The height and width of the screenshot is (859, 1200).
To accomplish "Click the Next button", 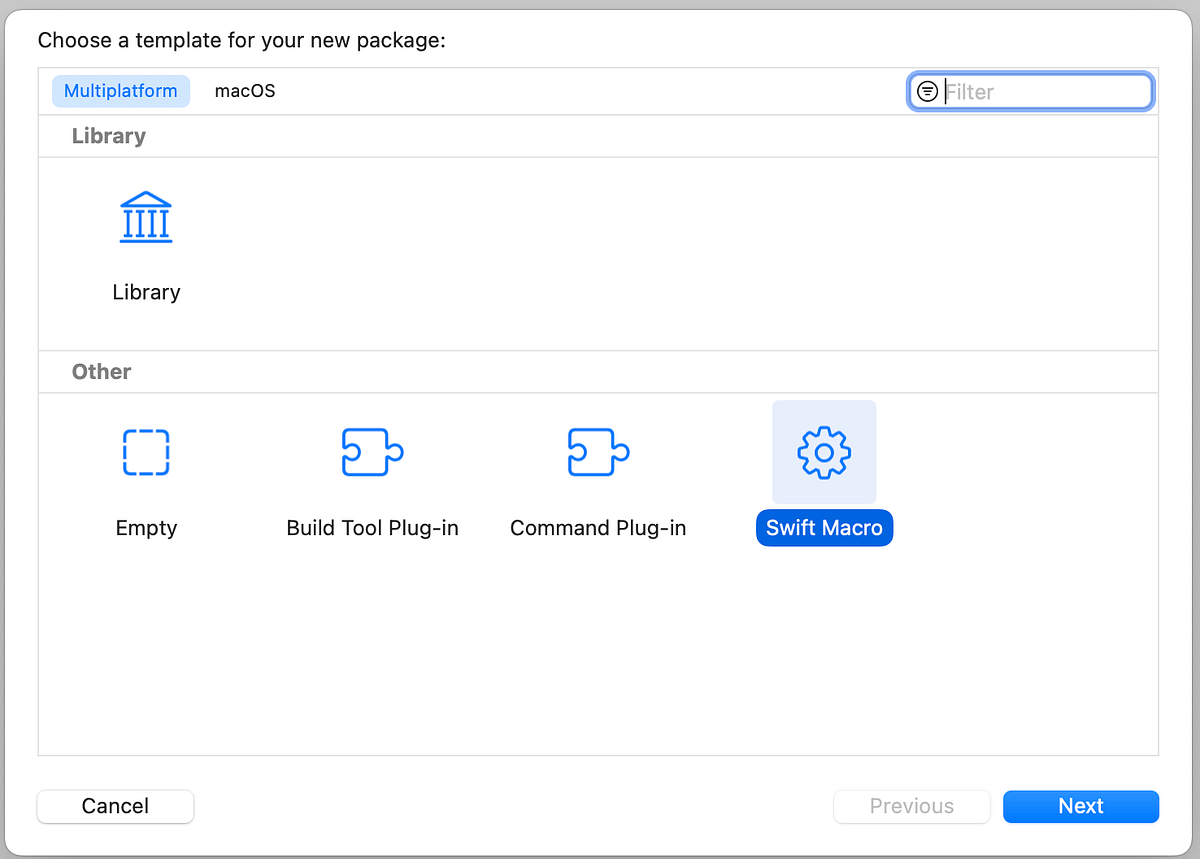I will (1081, 806).
